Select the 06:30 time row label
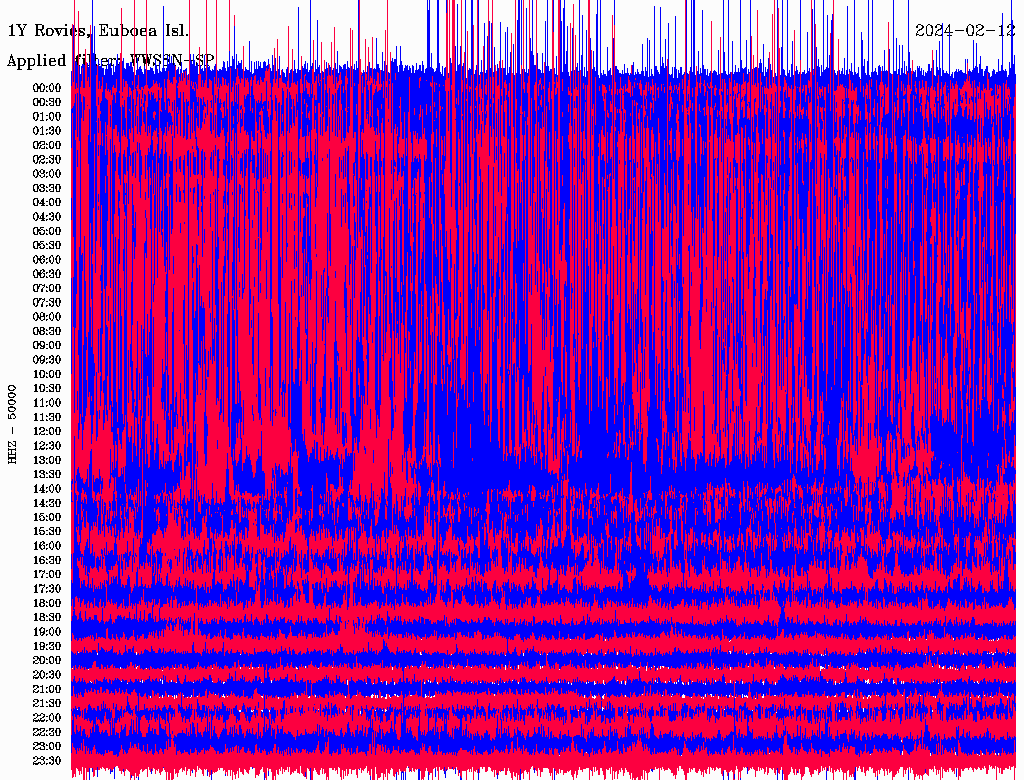 pyautogui.click(x=47, y=274)
